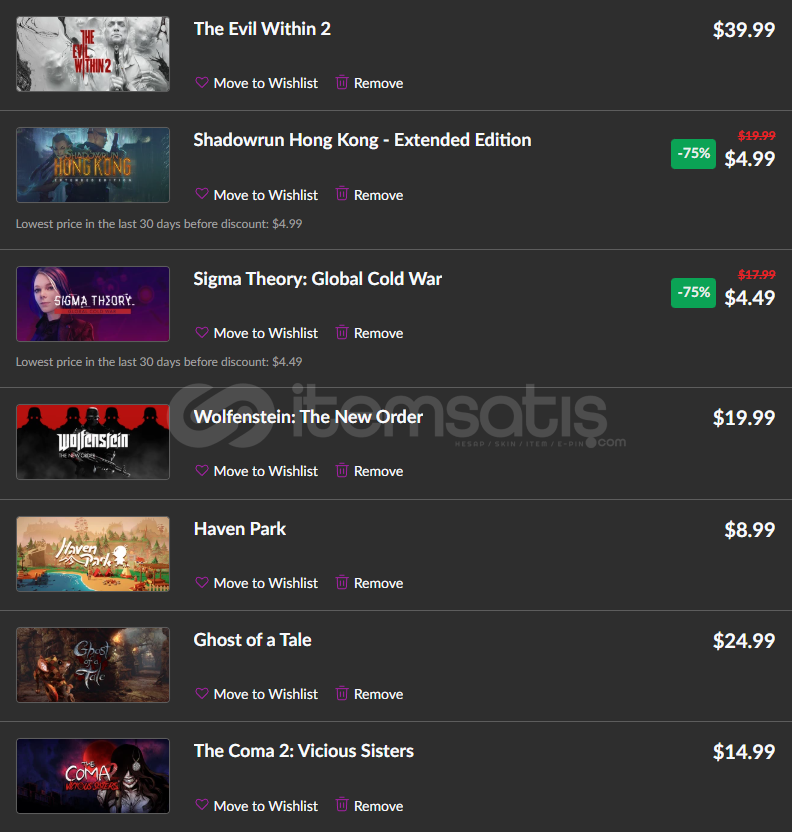This screenshot has width=792, height=832.
Task: Open the Ghost of a Tale title link
Action: [x=253, y=640]
